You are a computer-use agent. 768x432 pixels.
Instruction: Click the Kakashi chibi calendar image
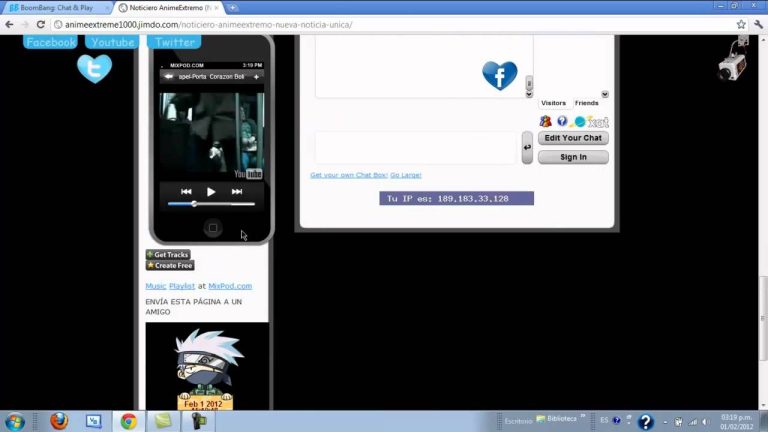(x=207, y=368)
